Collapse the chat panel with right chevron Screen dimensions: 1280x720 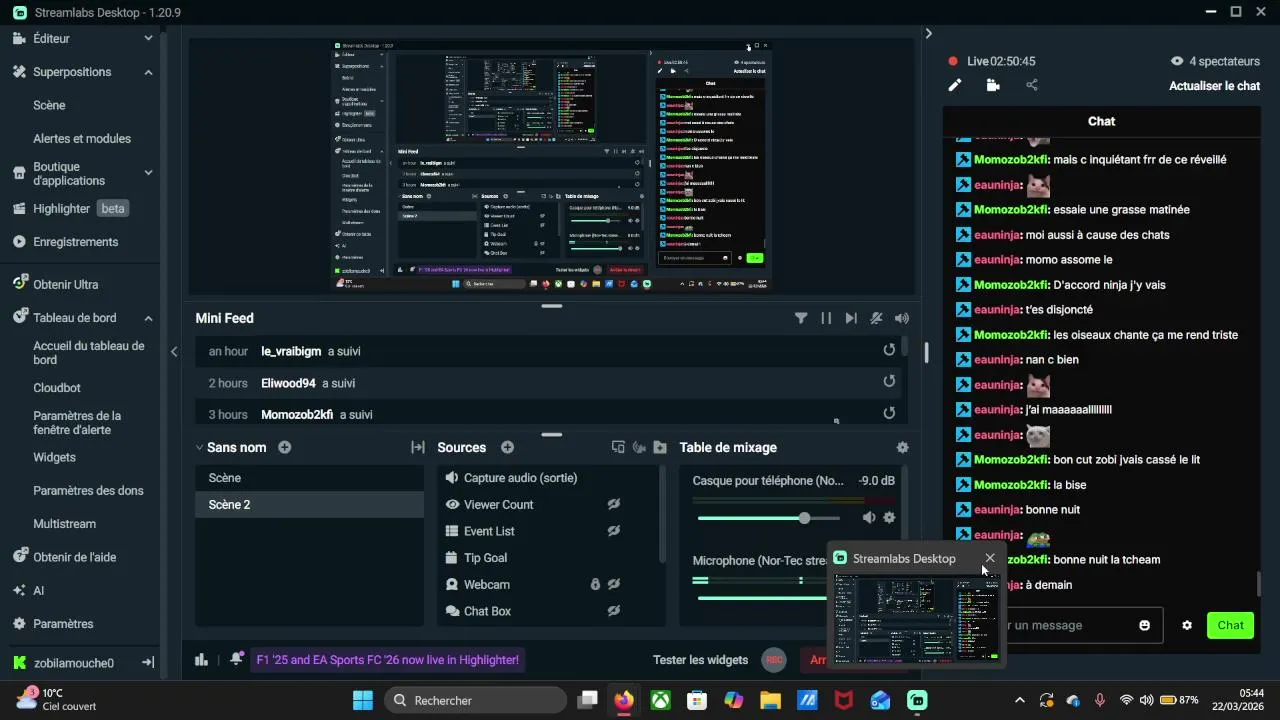point(928,33)
